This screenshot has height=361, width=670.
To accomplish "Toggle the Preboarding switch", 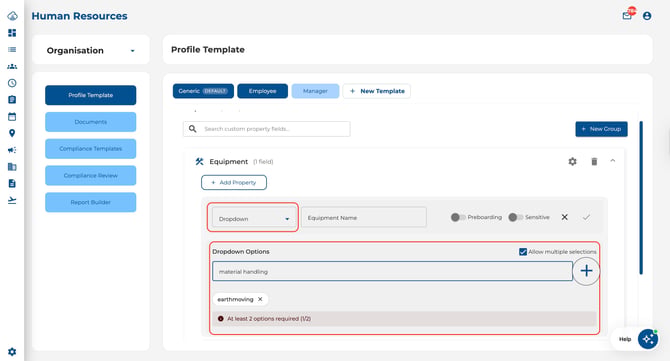I will [x=458, y=217].
